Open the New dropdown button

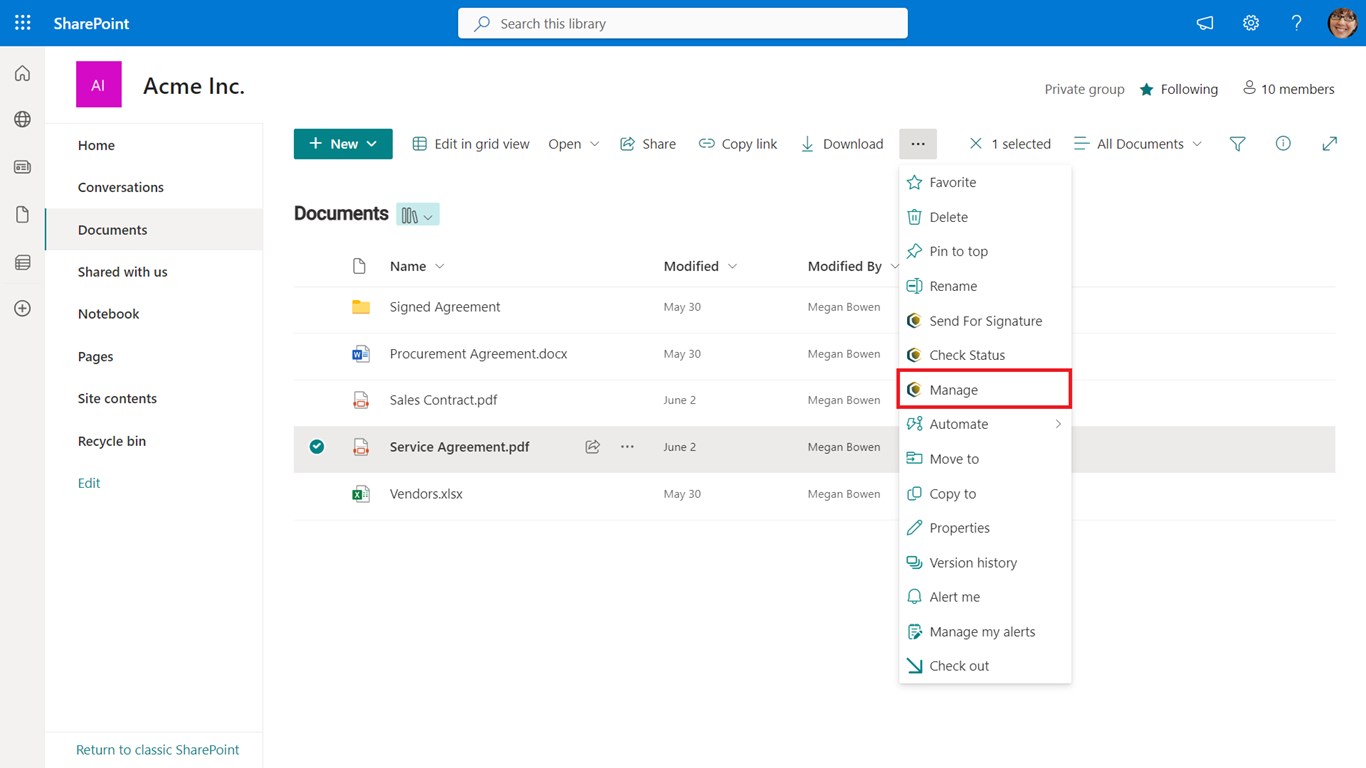(x=343, y=144)
